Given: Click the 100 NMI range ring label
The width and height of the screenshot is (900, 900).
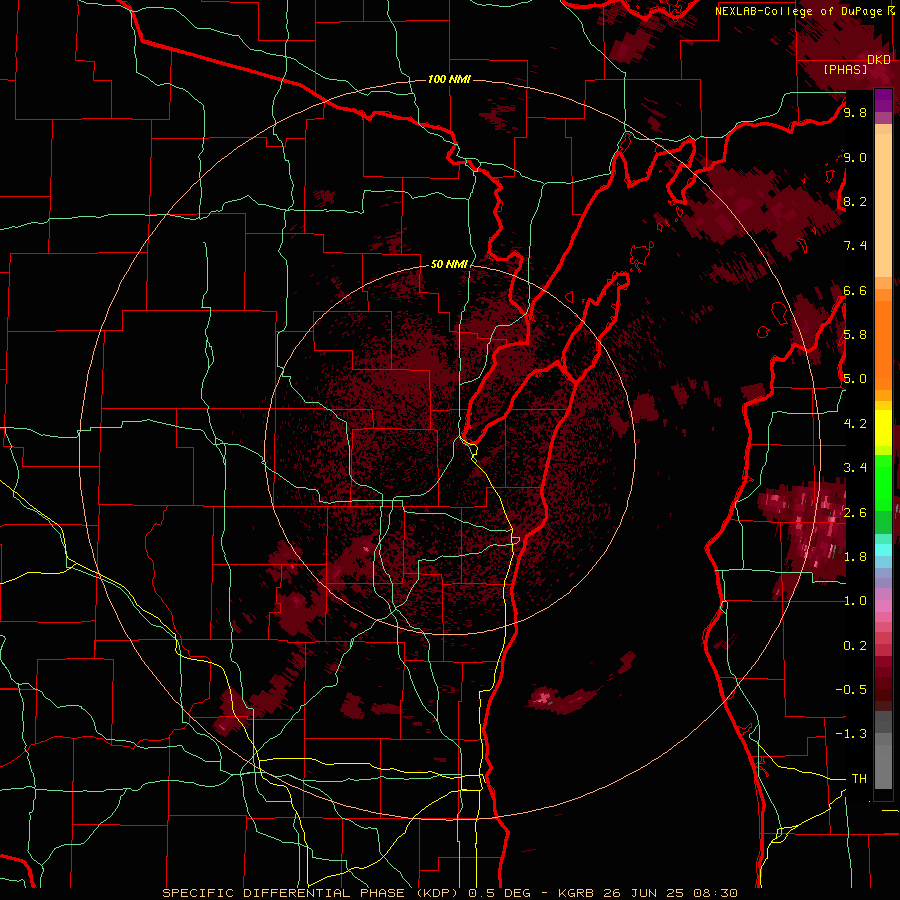Looking at the screenshot, I should [449, 79].
